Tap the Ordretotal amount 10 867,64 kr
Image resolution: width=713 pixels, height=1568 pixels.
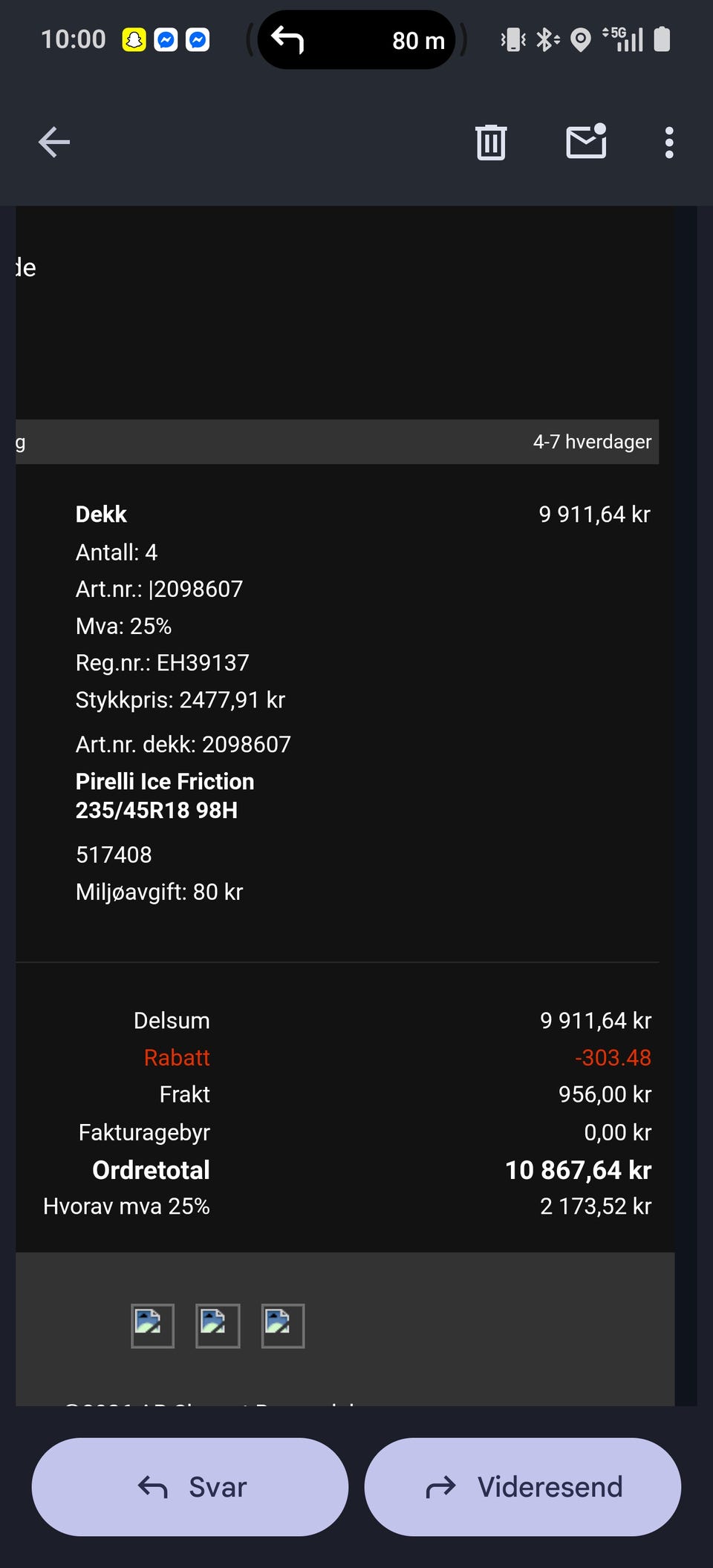pos(578,1170)
